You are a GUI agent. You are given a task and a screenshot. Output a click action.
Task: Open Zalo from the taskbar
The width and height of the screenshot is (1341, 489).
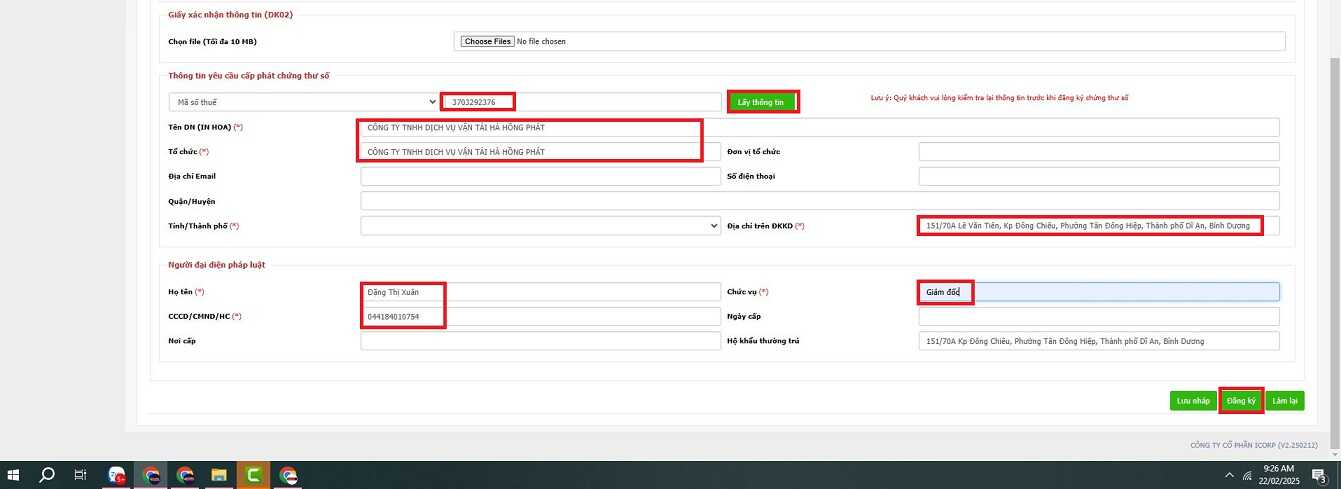click(x=118, y=476)
